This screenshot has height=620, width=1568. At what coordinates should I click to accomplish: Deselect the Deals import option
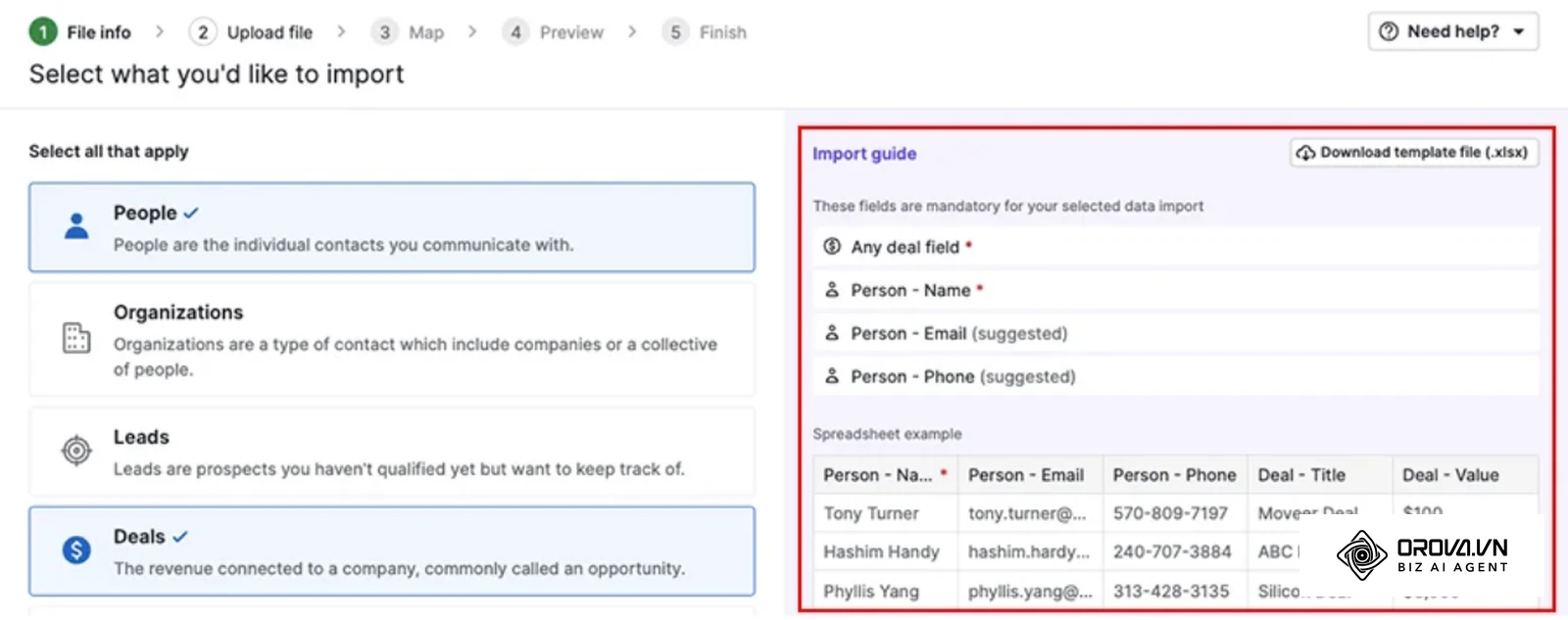(x=392, y=551)
